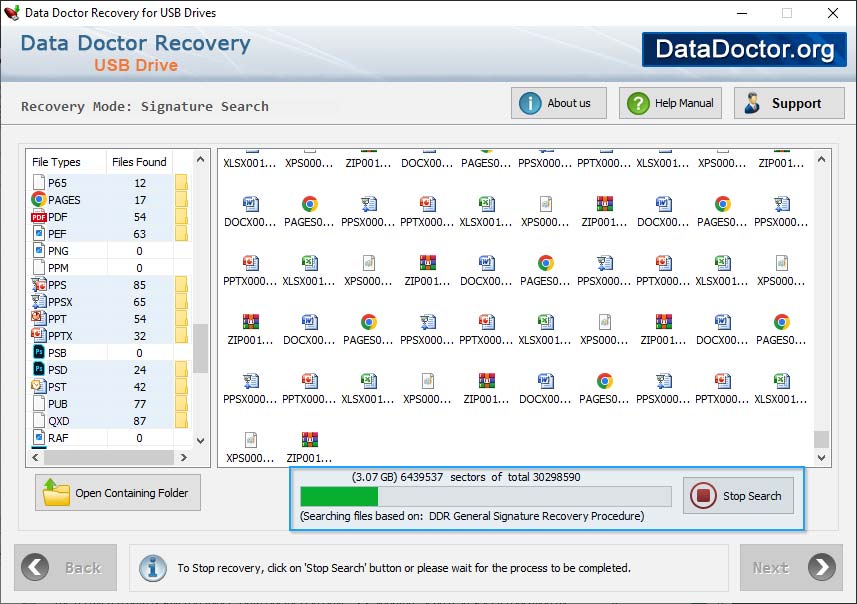Click the count 77 in the PUB row
Screen dimensions: 857x604
[140, 404]
